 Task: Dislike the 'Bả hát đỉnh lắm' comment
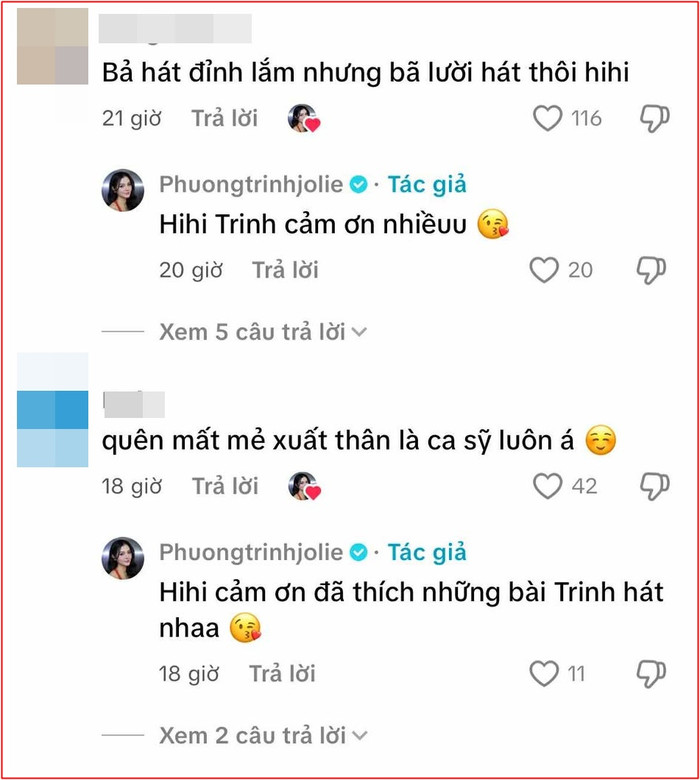click(654, 119)
